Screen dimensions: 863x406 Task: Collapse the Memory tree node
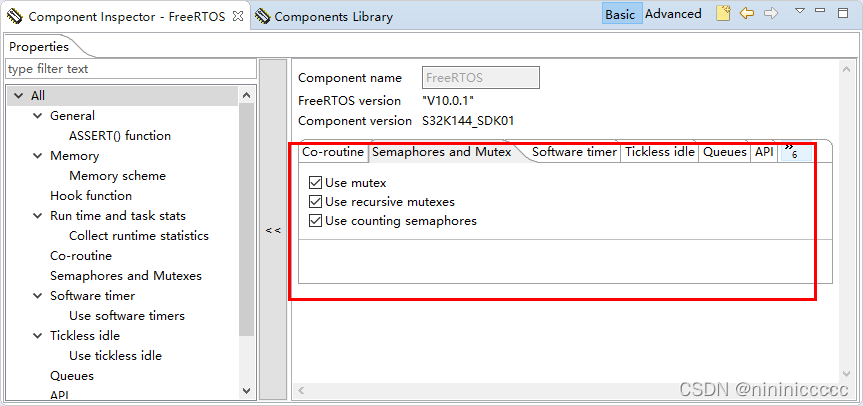point(37,156)
